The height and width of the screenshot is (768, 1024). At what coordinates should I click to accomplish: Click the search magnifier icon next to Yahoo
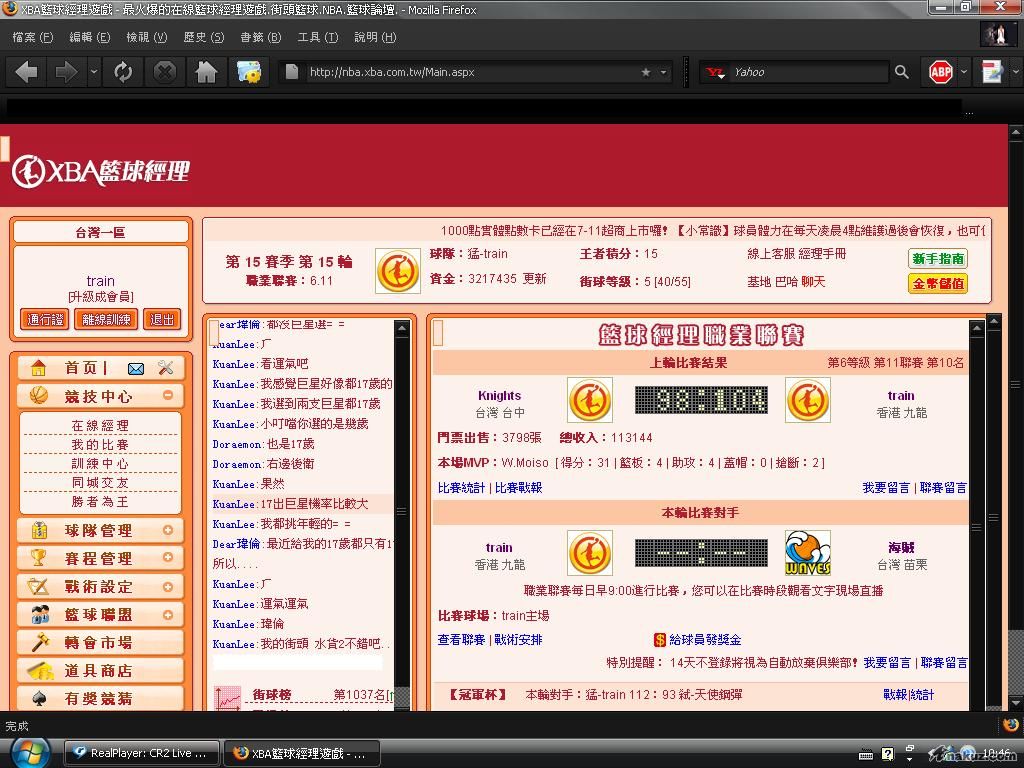coord(902,72)
